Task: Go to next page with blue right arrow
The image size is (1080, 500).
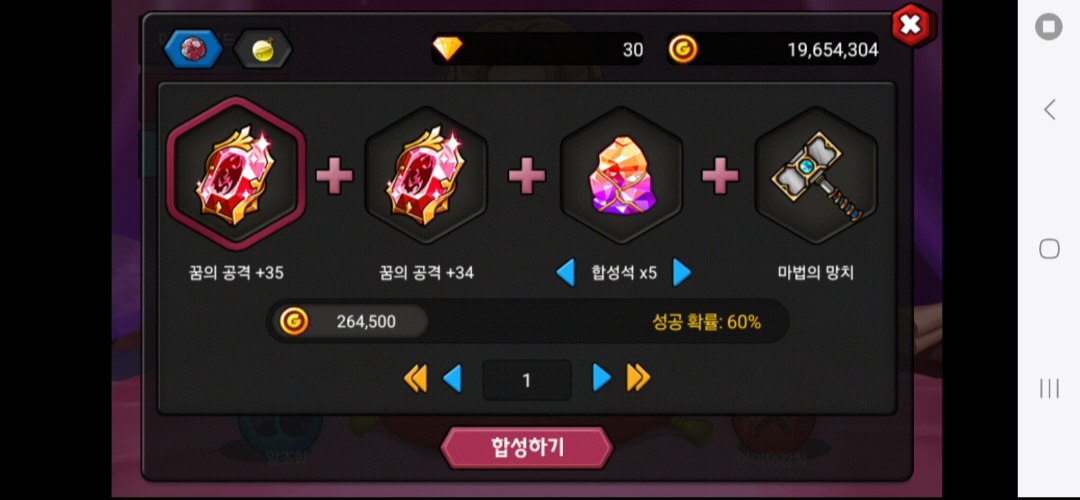Action: click(602, 377)
